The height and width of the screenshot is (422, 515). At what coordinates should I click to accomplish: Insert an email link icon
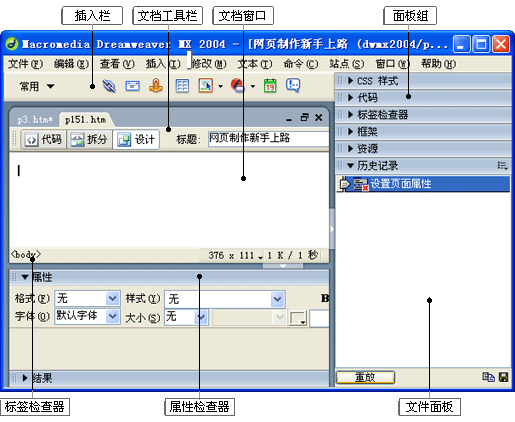pyautogui.click(x=132, y=86)
